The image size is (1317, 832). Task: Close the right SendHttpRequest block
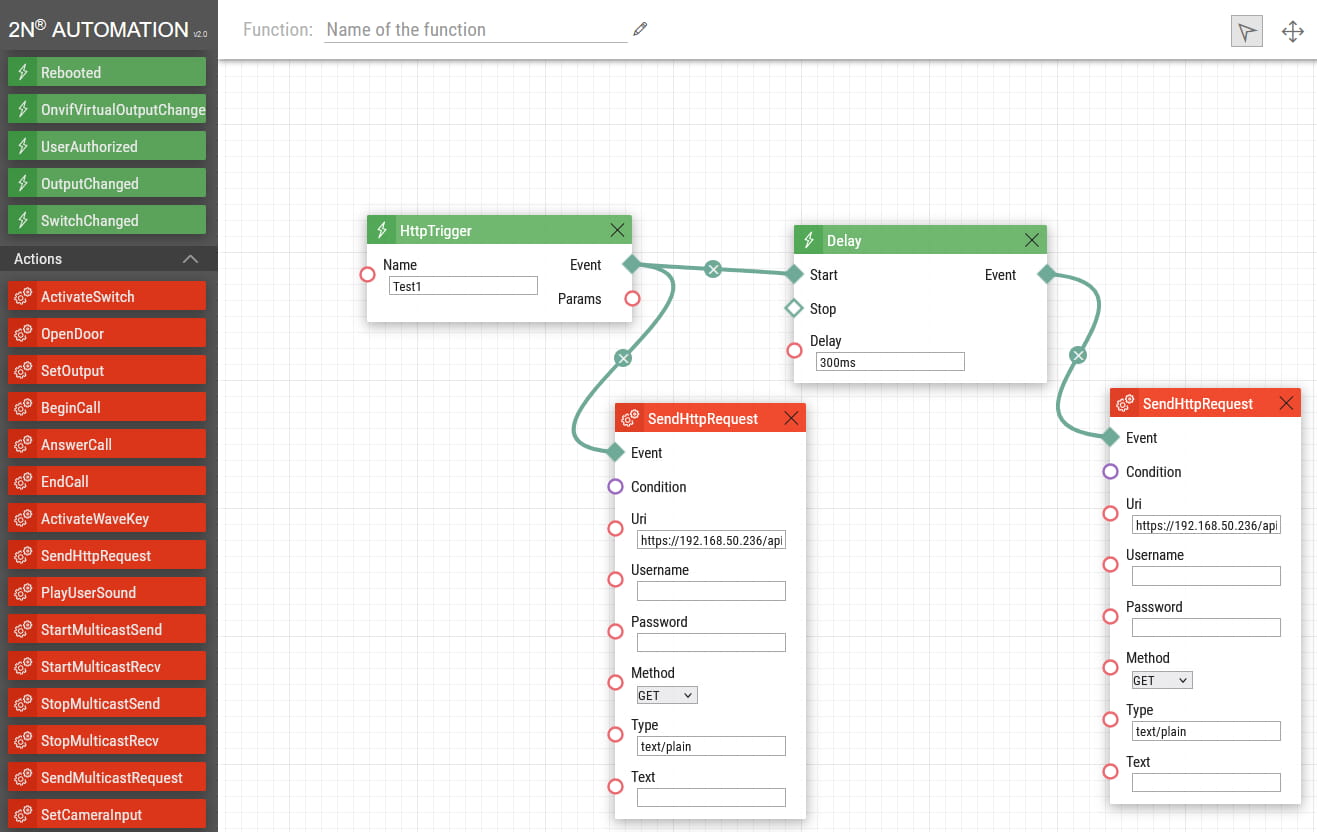1286,403
